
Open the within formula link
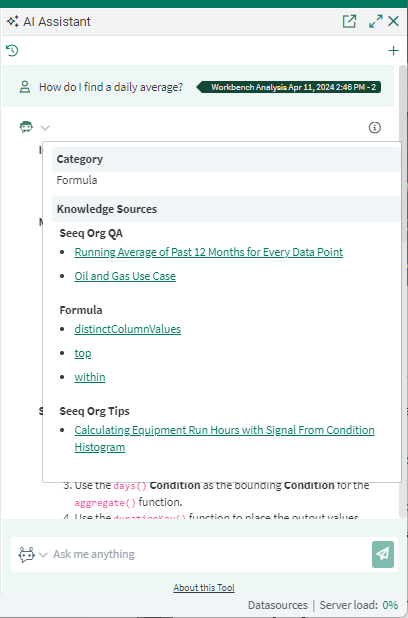point(90,377)
